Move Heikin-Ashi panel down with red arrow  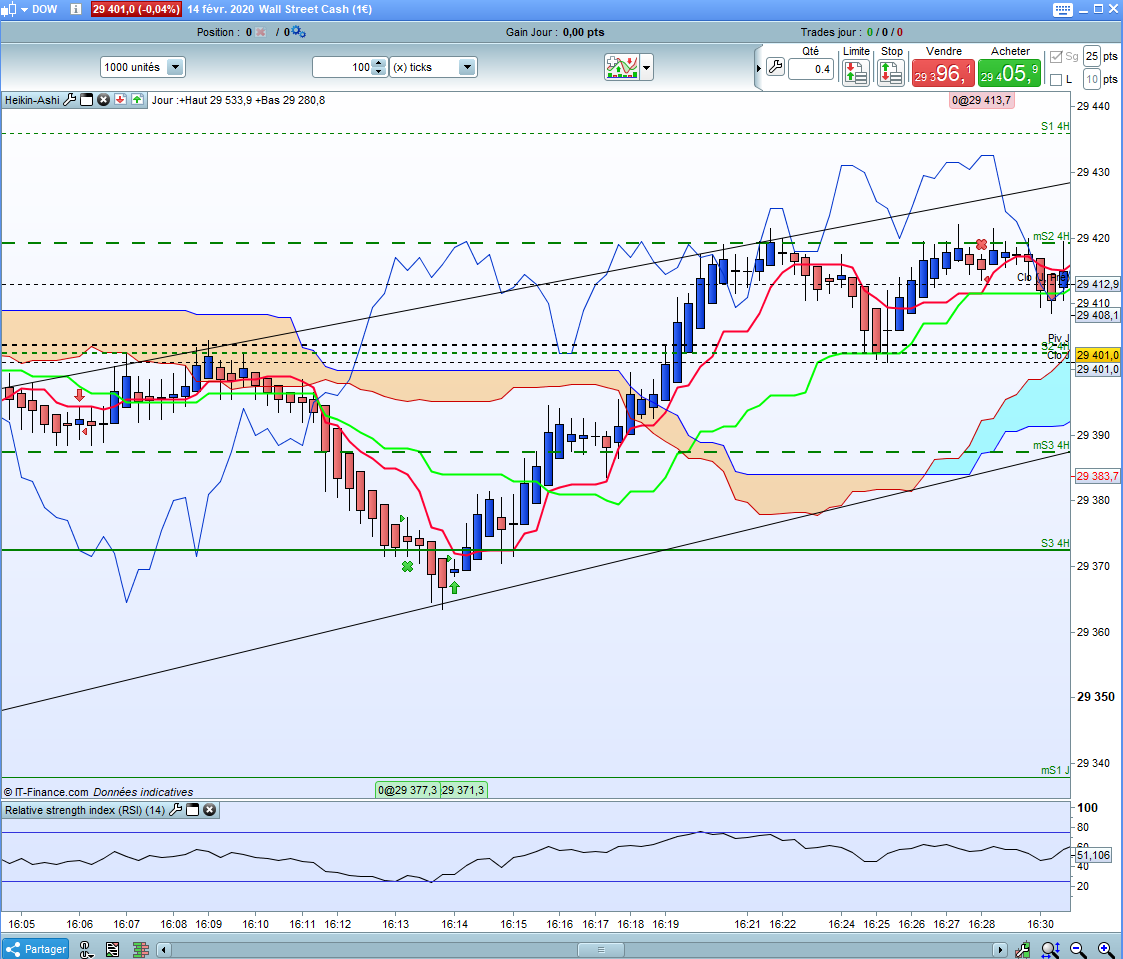pos(120,100)
